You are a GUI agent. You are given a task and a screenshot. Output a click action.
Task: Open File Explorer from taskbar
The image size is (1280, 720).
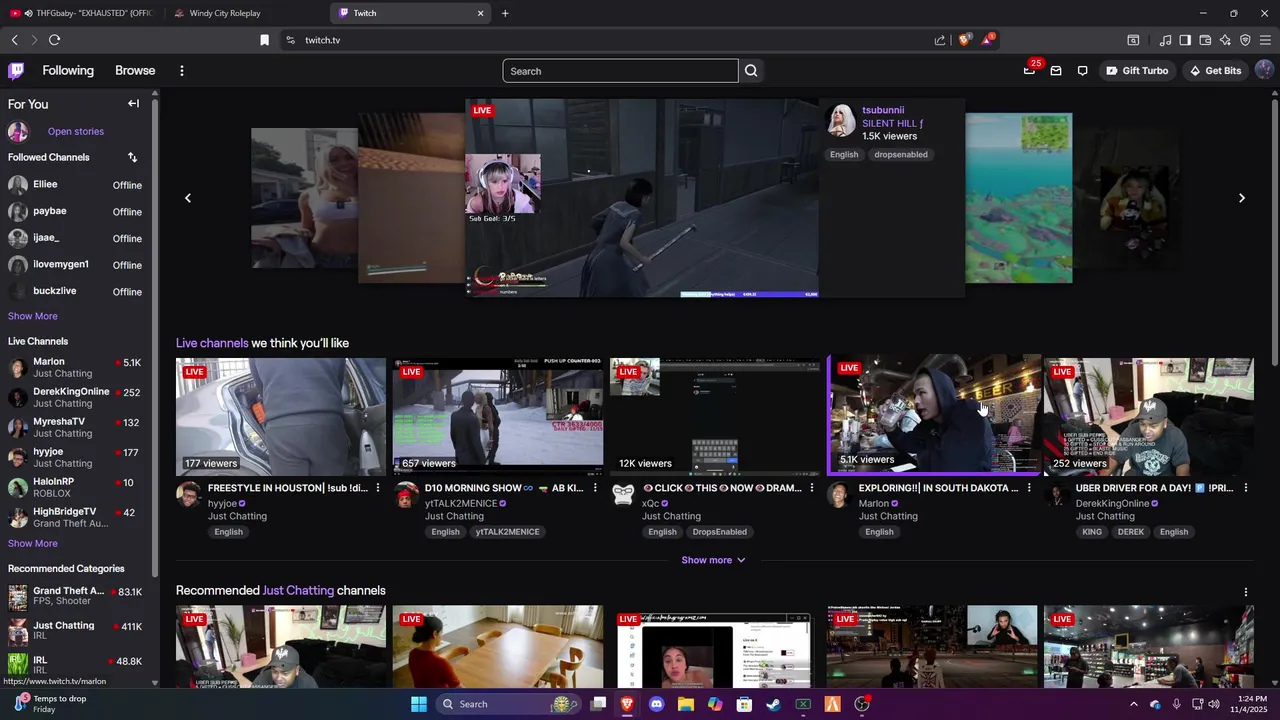(x=685, y=704)
